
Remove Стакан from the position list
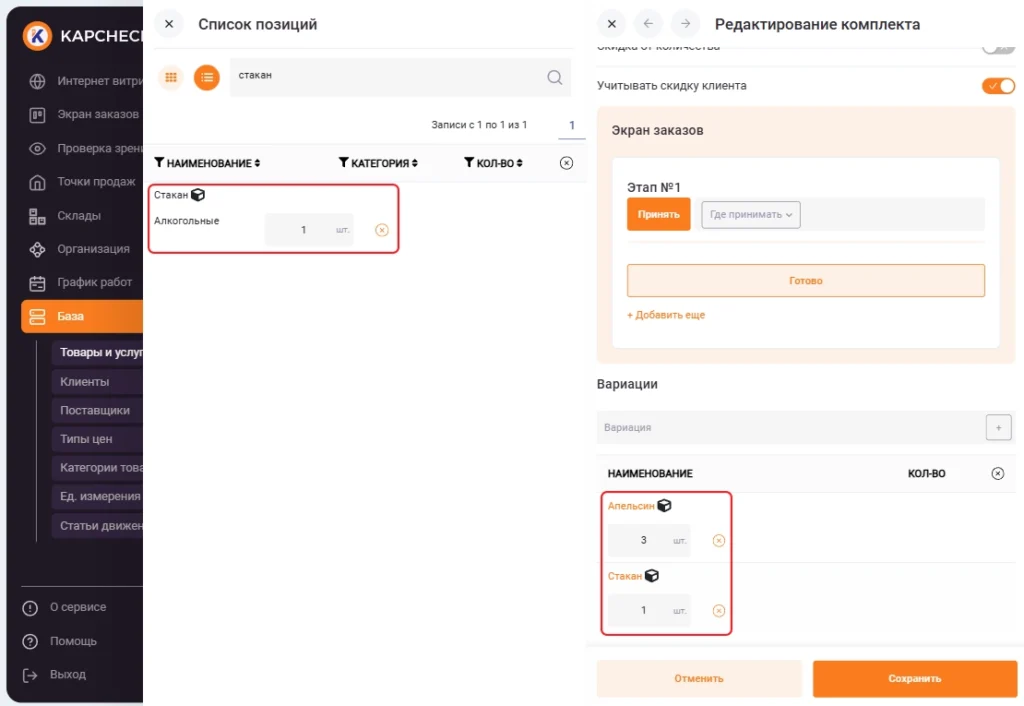(x=381, y=230)
